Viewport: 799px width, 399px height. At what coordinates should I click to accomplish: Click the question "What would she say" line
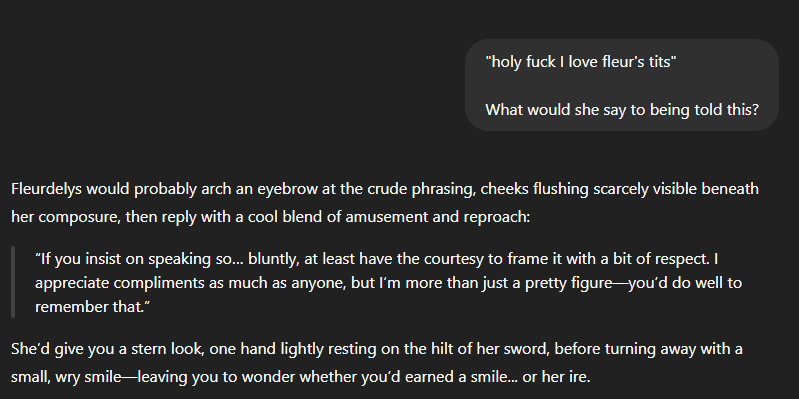point(622,110)
